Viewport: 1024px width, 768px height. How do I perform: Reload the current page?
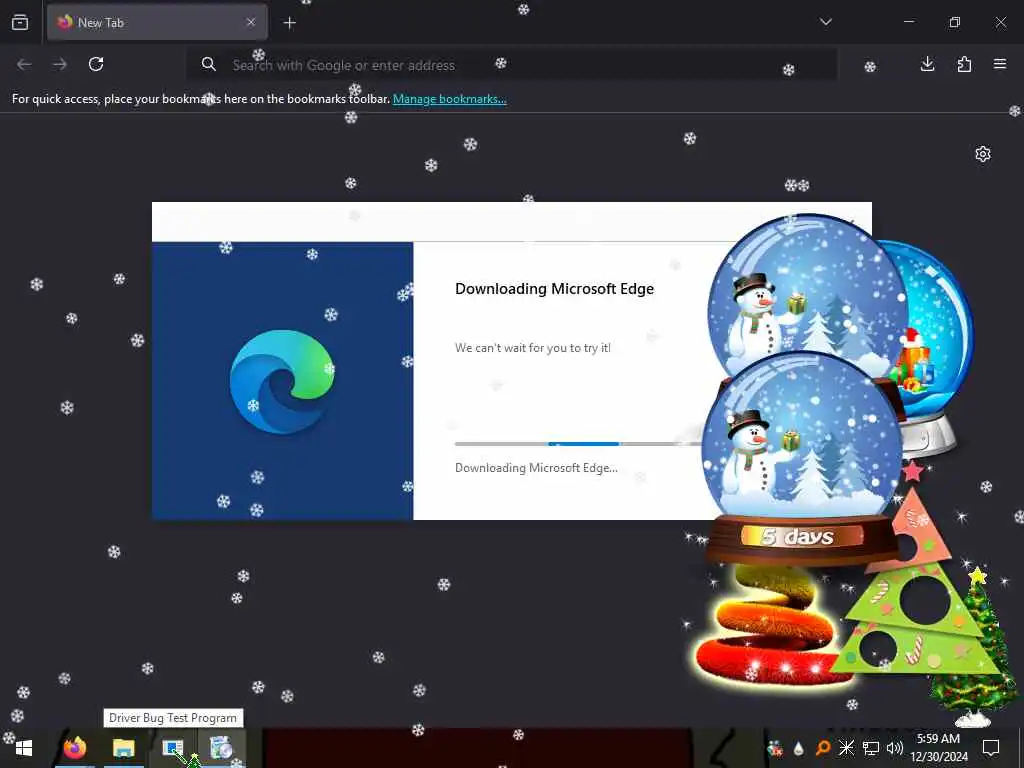tap(96, 64)
